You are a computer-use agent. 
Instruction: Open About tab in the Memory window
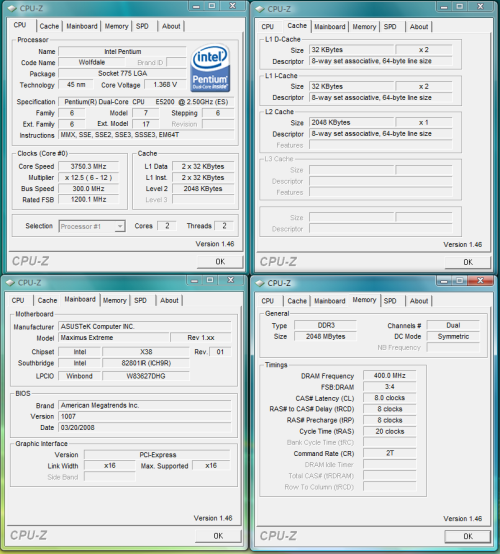tap(419, 301)
